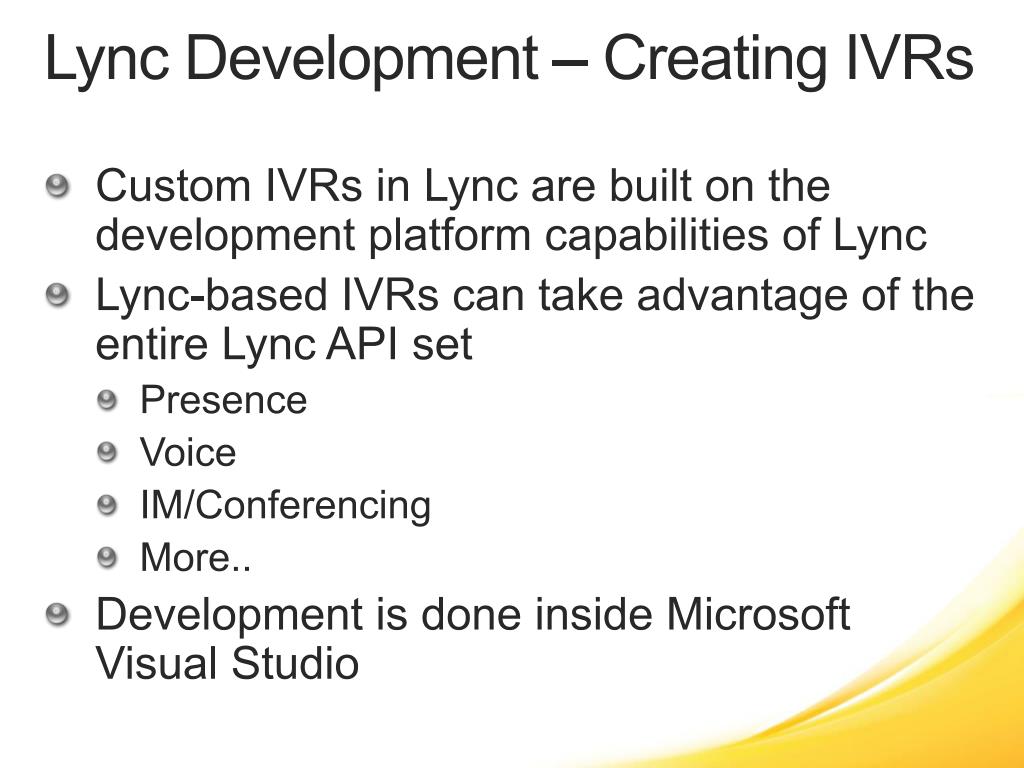Screen dimensions: 1024x768
Task: Click the 'Voice' sub-bullet text
Action: click(188, 452)
